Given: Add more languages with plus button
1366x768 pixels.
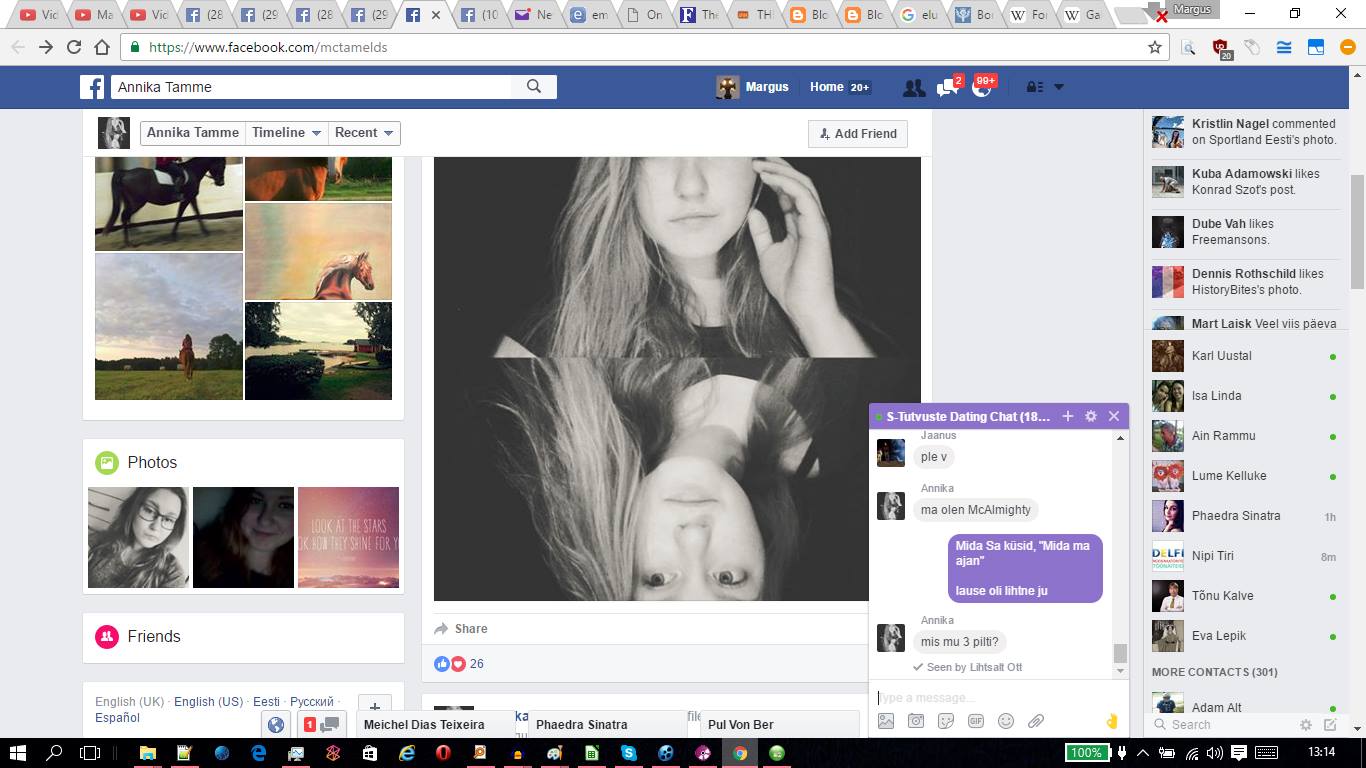Looking at the screenshot, I should [375, 707].
